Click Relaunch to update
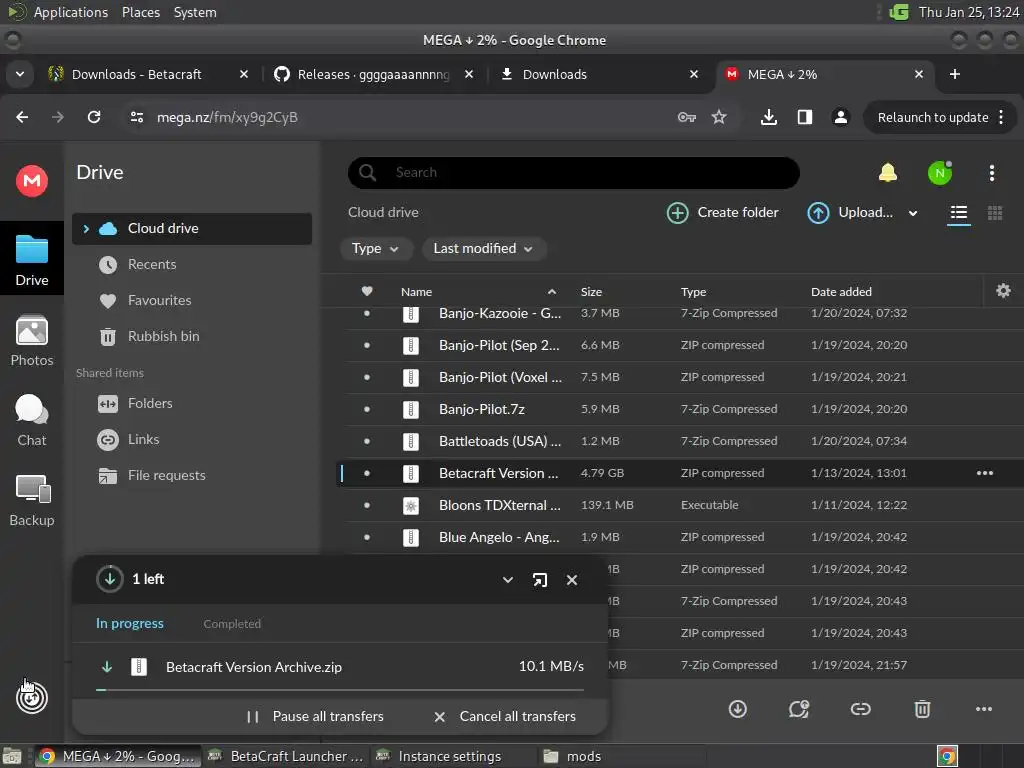This screenshot has height=768, width=1024. point(933,118)
